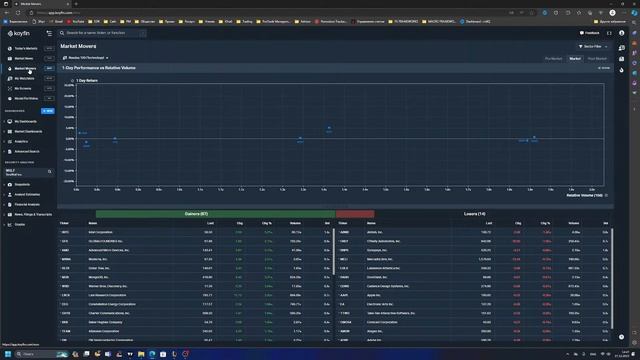The width and height of the screenshot is (640, 360).
Task: Refresh the browser page
Action: click(x=18, y=13)
